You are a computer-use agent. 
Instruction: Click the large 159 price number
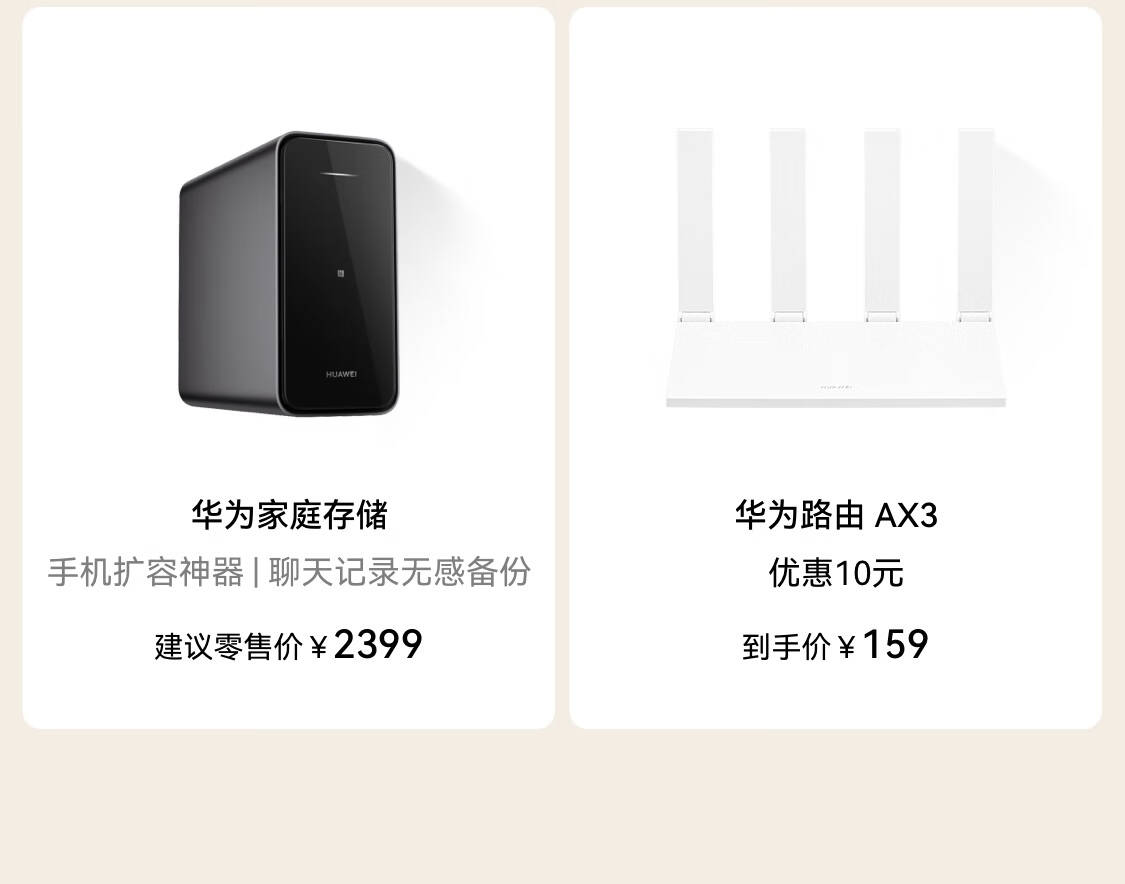895,644
